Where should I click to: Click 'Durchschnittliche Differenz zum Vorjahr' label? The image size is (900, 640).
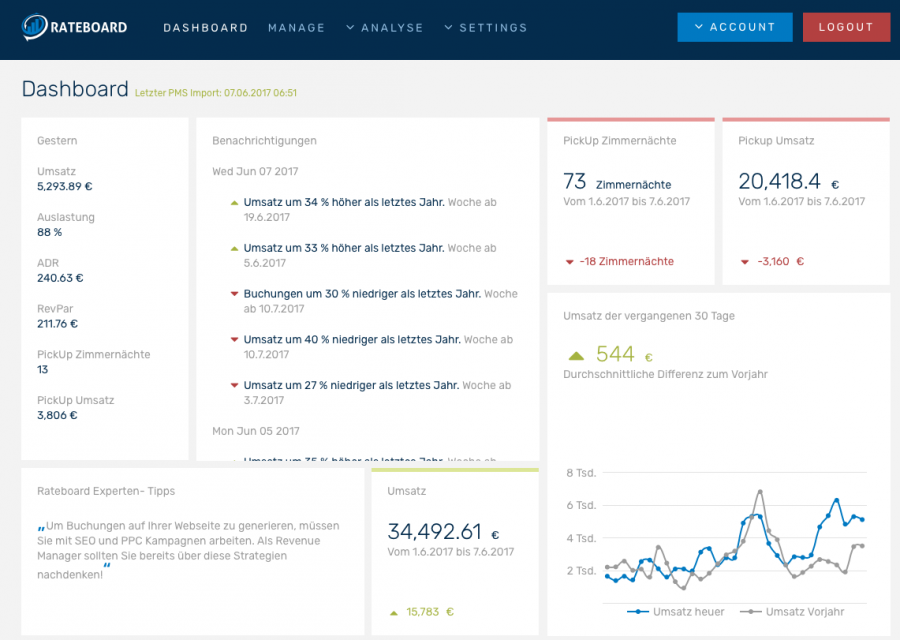click(x=665, y=374)
